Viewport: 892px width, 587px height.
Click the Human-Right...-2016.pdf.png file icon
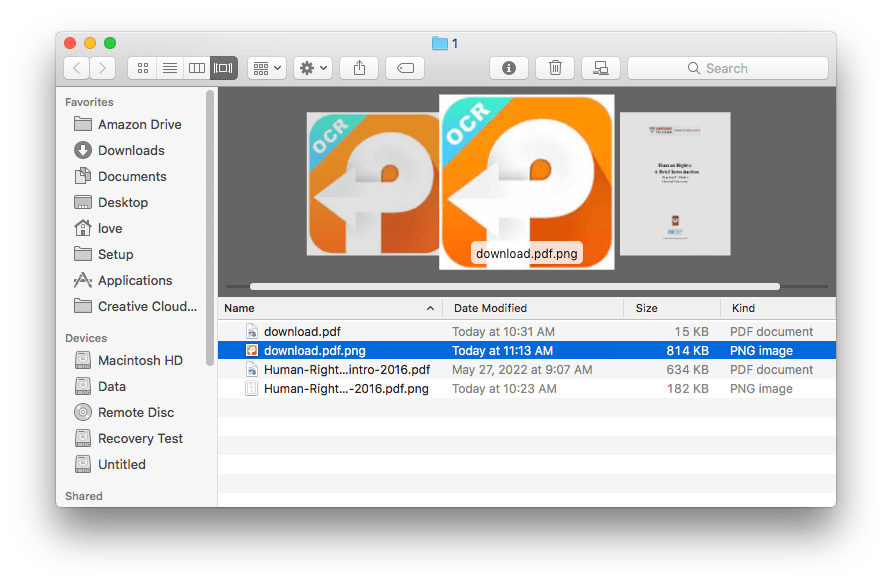[251, 388]
